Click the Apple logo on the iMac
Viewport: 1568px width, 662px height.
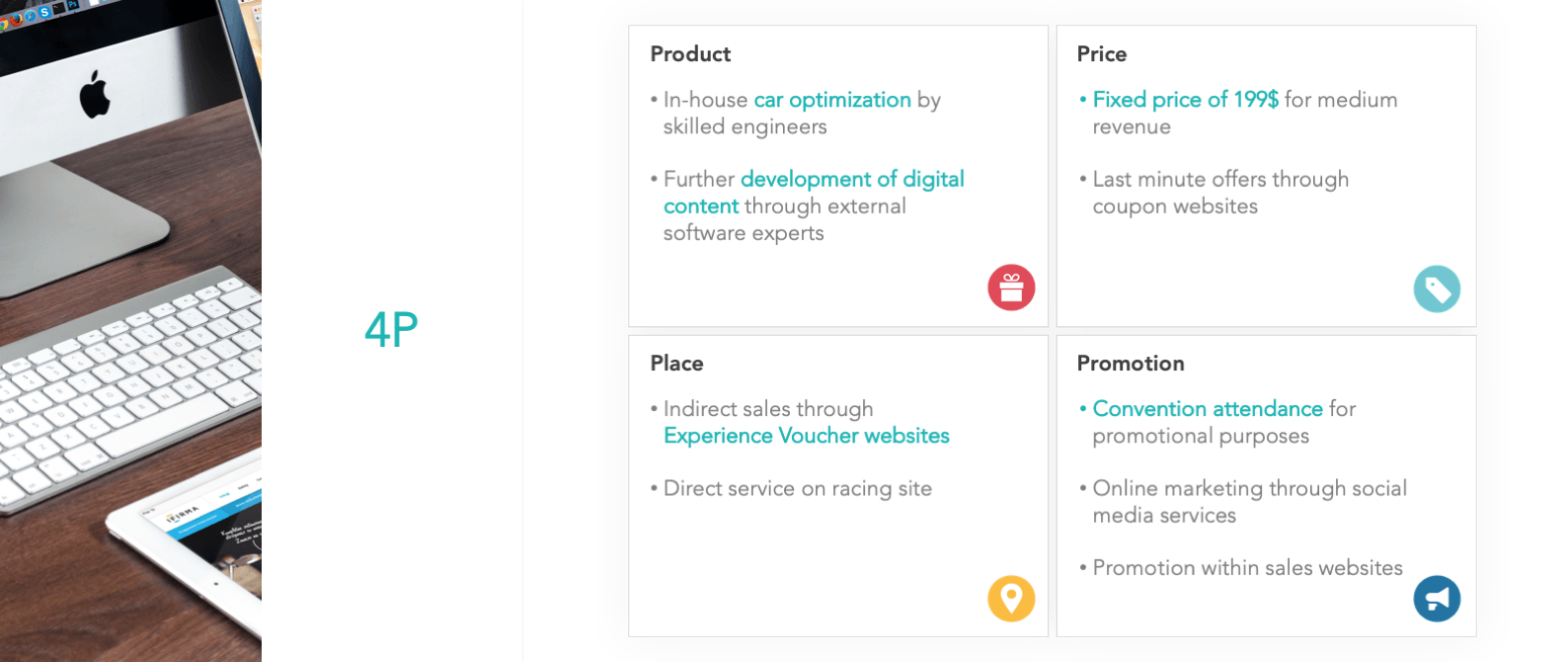point(95,95)
